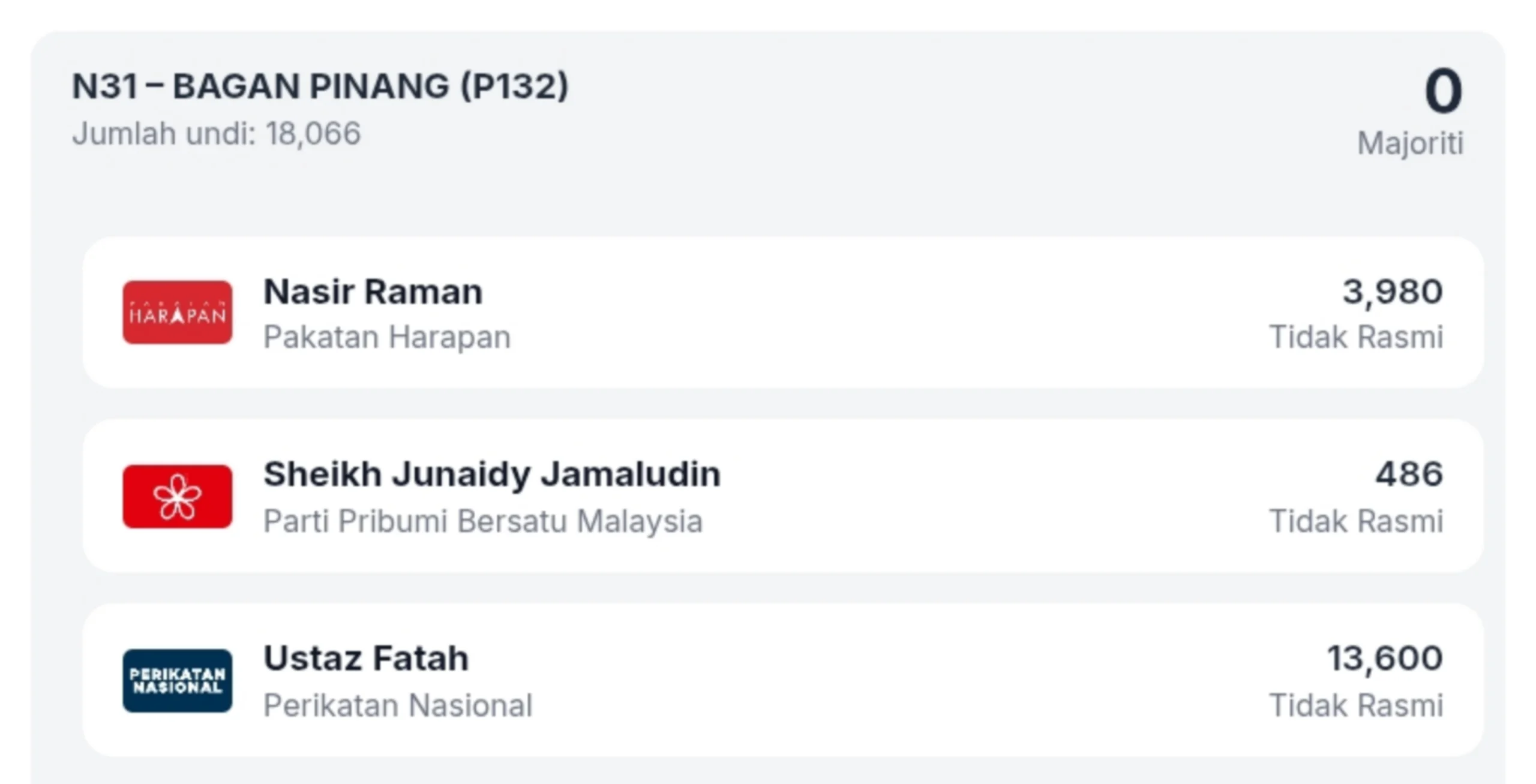This screenshot has width=1536, height=784.
Task: Click the Majoriti label
Action: click(x=1411, y=144)
